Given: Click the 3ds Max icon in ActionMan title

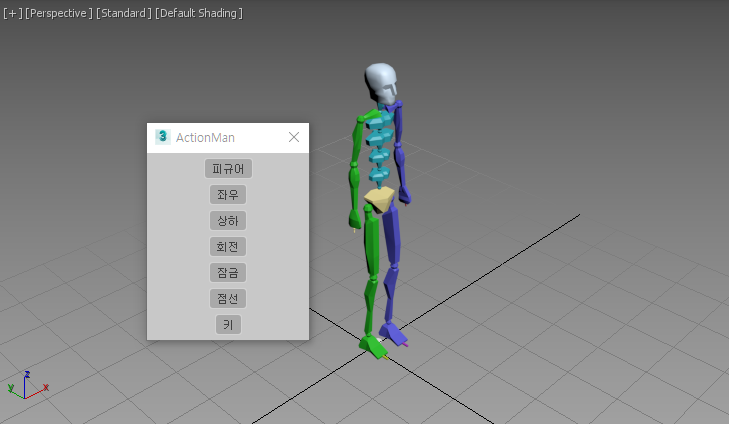Looking at the screenshot, I should (163, 137).
